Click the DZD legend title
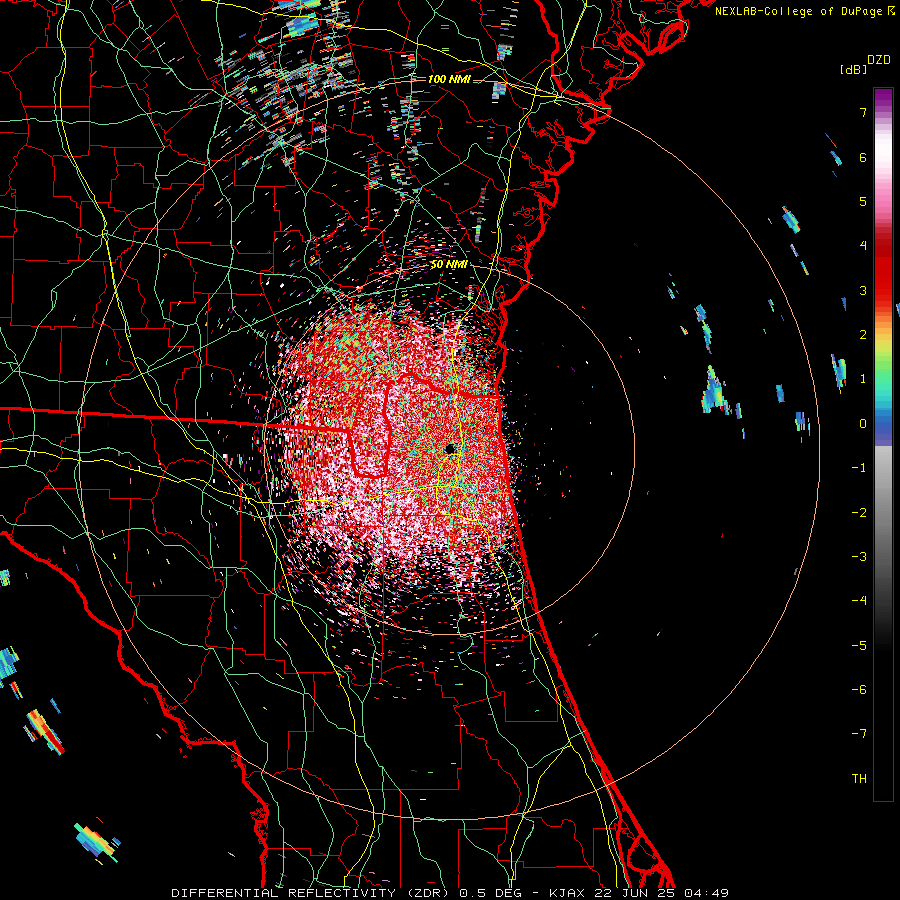 pos(879,60)
